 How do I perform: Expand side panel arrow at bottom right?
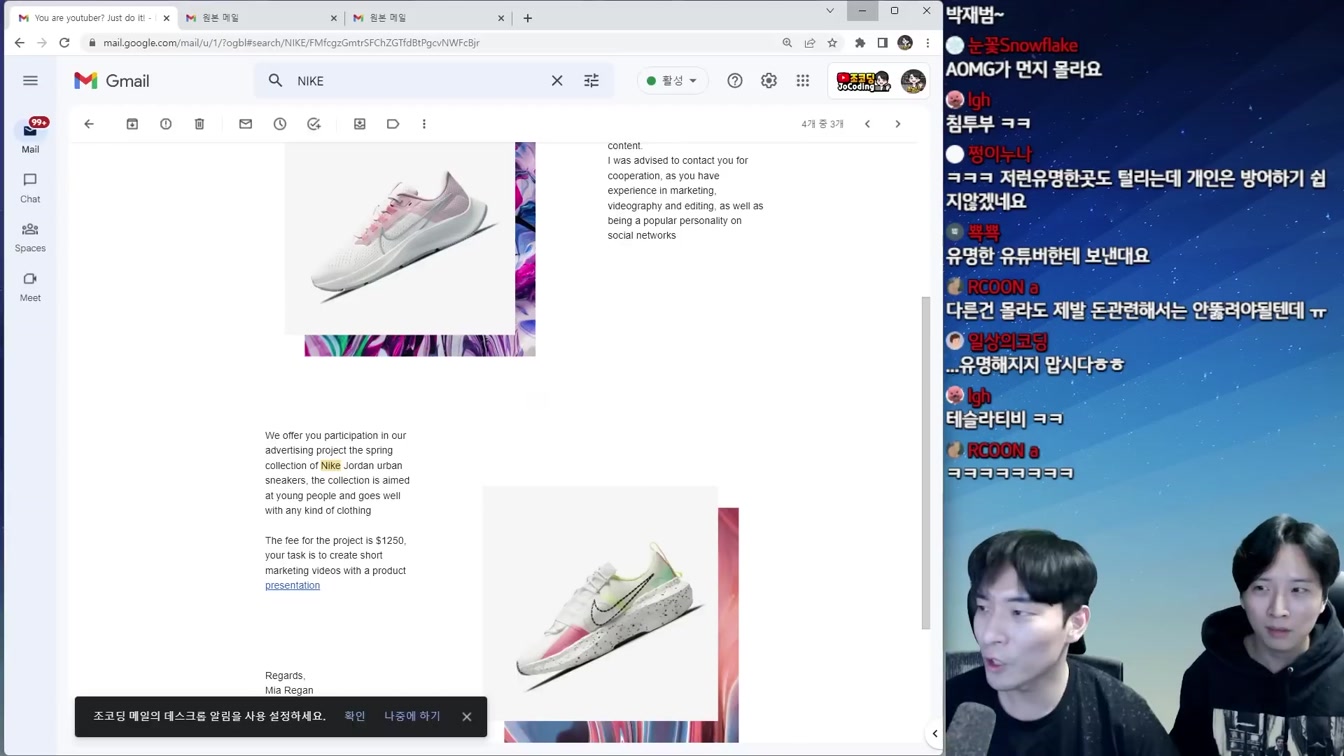(x=935, y=734)
